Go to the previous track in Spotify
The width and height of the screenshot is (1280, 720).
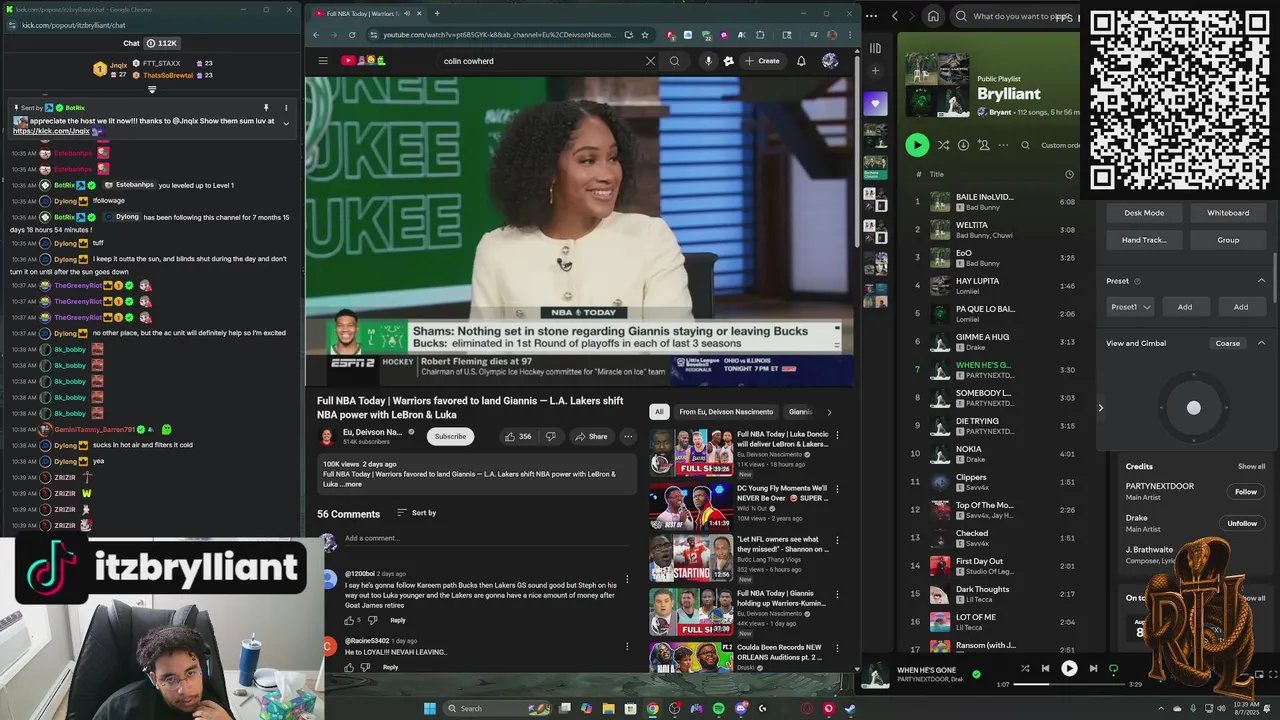click(x=1045, y=668)
